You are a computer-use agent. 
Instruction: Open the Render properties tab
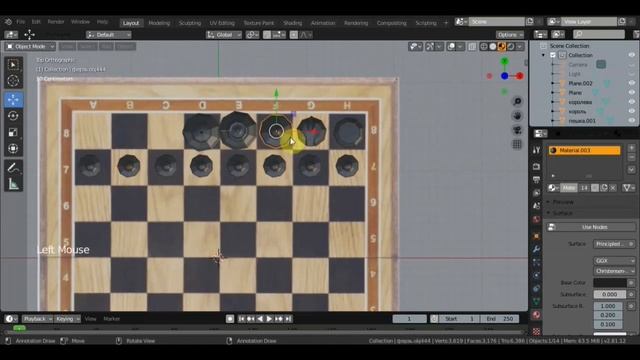tap(536, 166)
